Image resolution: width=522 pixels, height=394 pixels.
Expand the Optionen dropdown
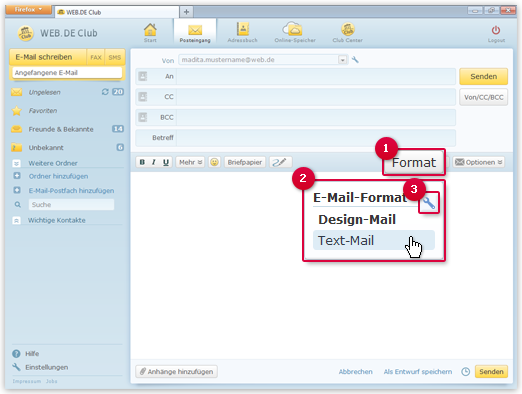(x=478, y=162)
